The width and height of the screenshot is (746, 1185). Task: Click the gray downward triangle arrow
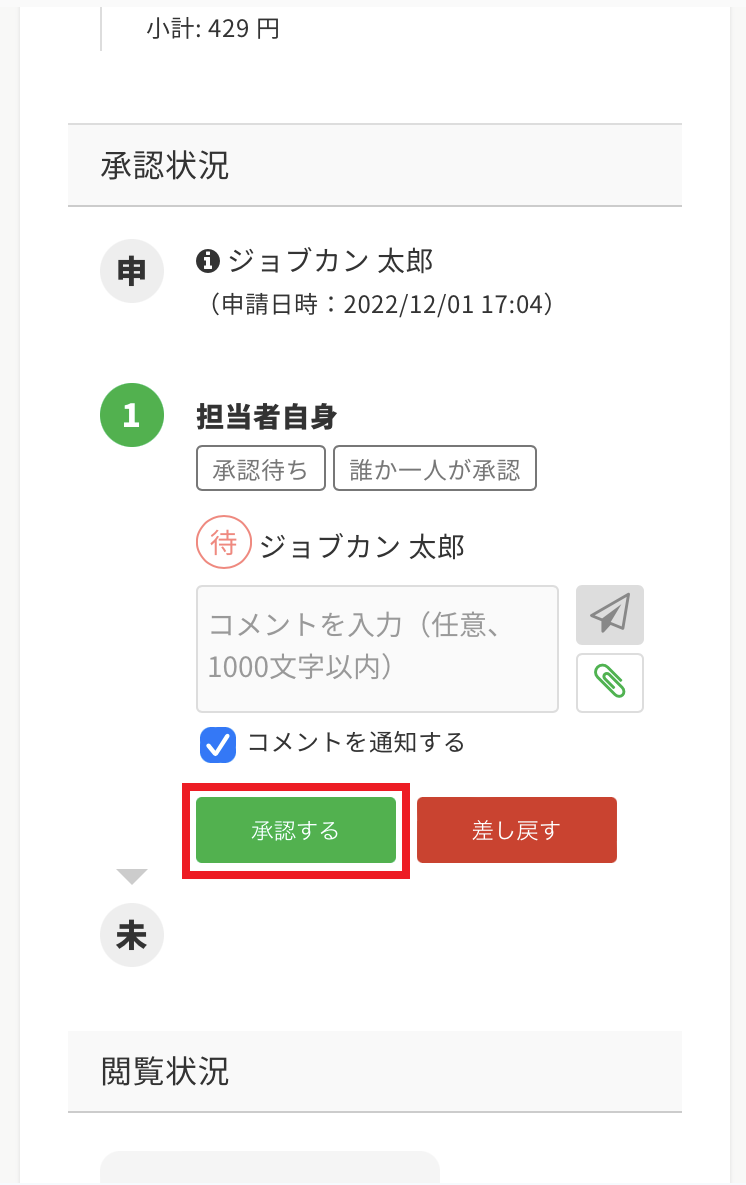click(x=131, y=876)
